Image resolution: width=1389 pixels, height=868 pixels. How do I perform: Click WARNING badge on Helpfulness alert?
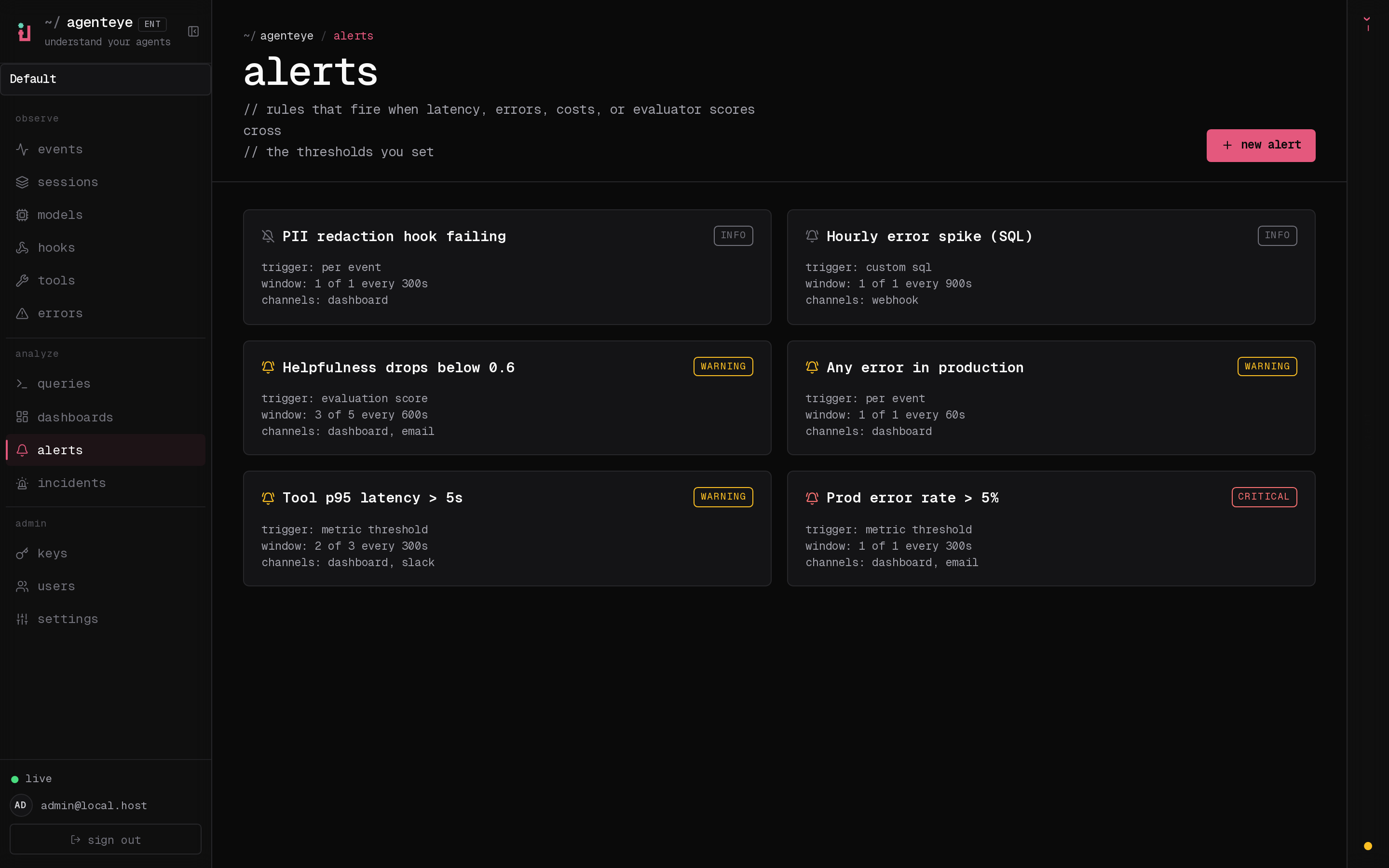pos(723,366)
